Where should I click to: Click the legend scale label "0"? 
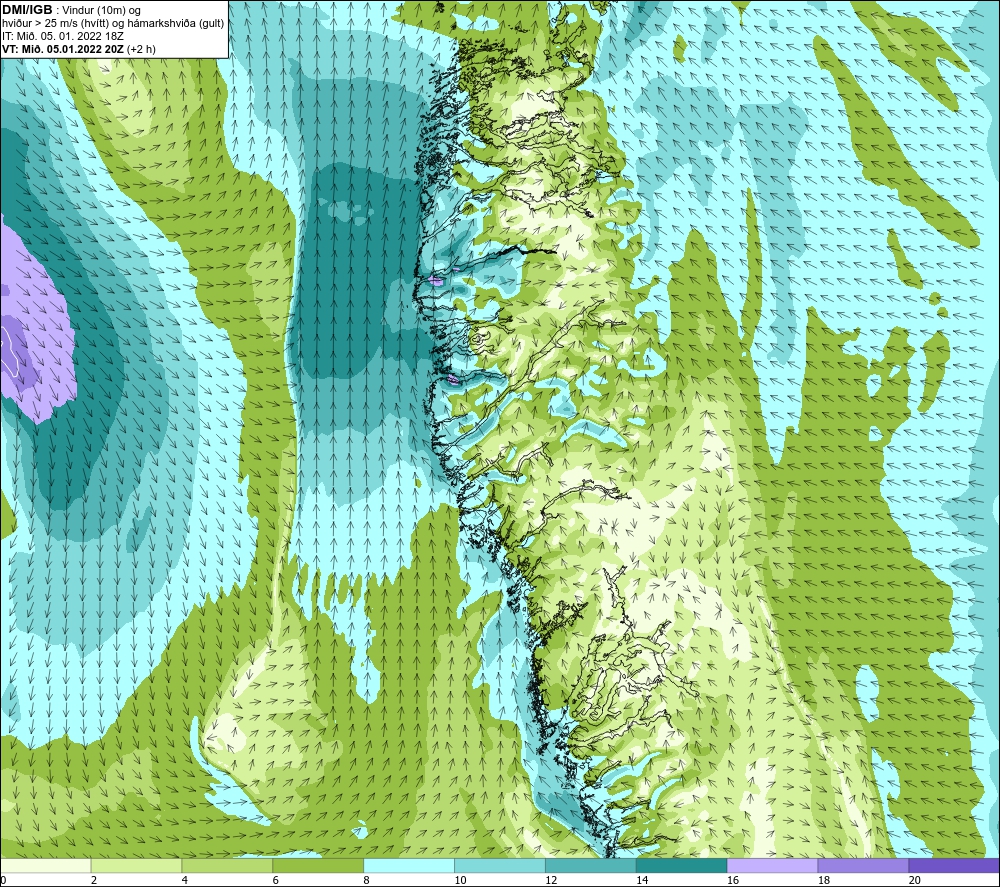pos(3,881)
